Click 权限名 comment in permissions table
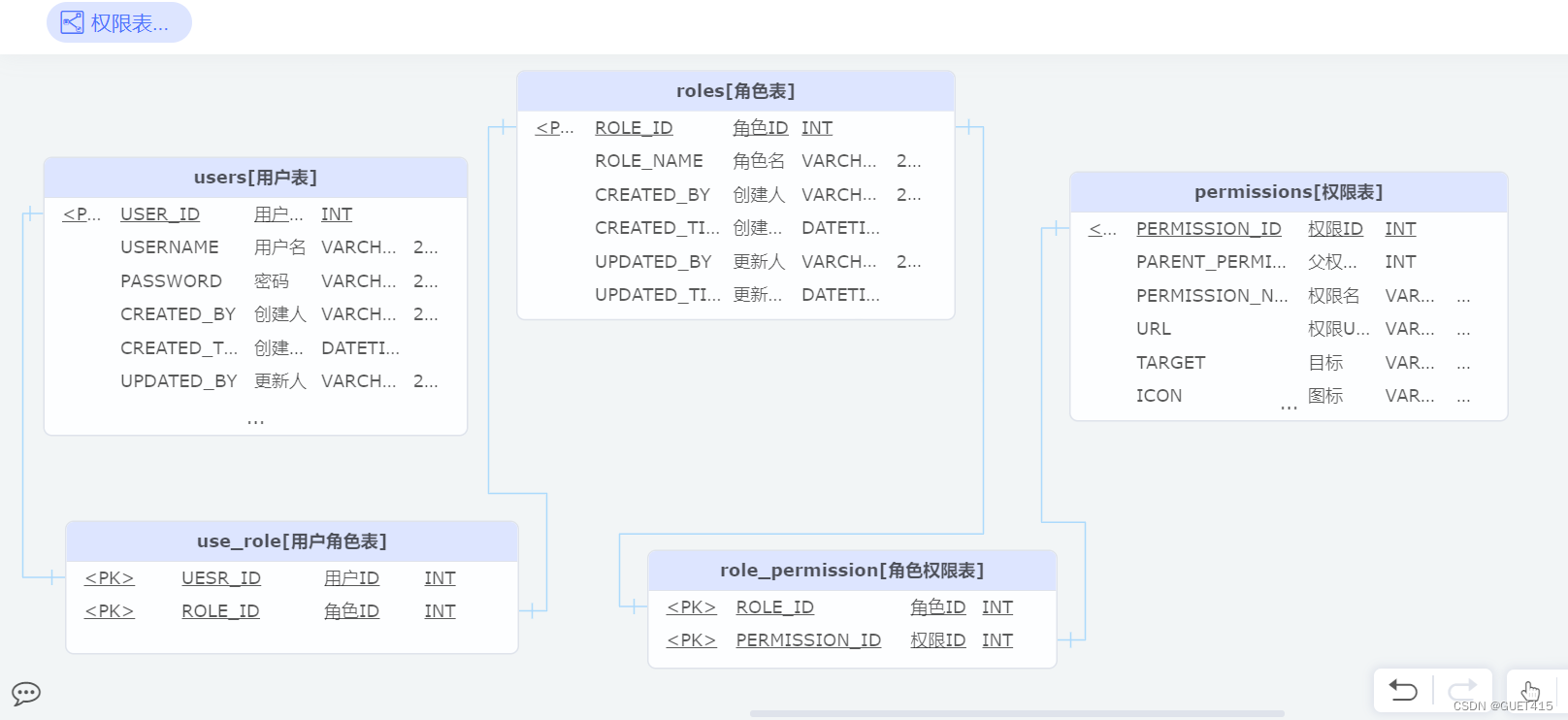Image resolution: width=1568 pixels, height=720 pixels. pyautogui.click(x=1334, y=296)
